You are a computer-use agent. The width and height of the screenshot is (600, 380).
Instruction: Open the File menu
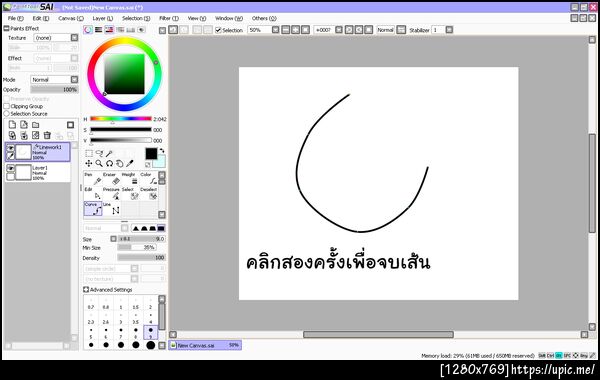click(x=16, y=18)
